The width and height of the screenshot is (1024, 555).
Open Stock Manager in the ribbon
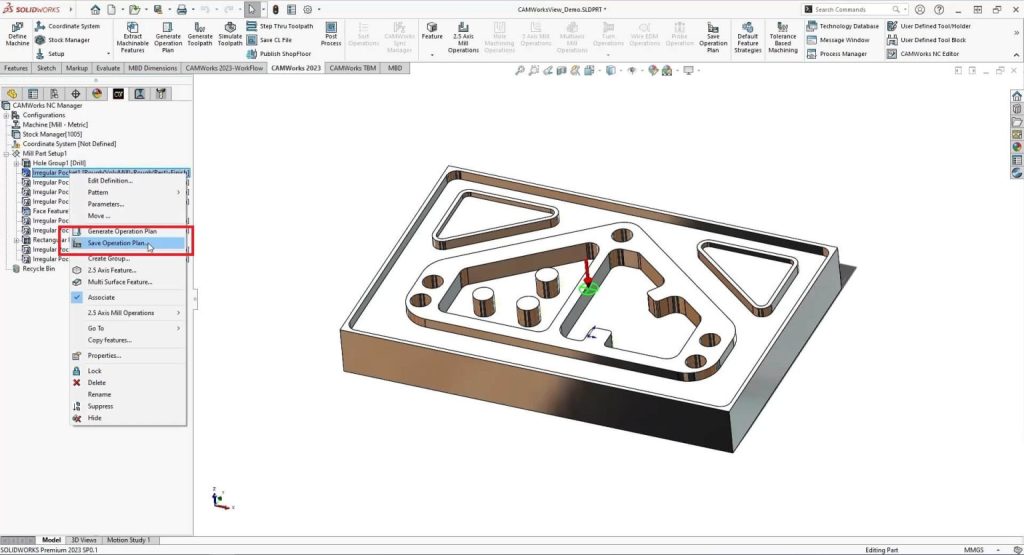click(63, 40)
